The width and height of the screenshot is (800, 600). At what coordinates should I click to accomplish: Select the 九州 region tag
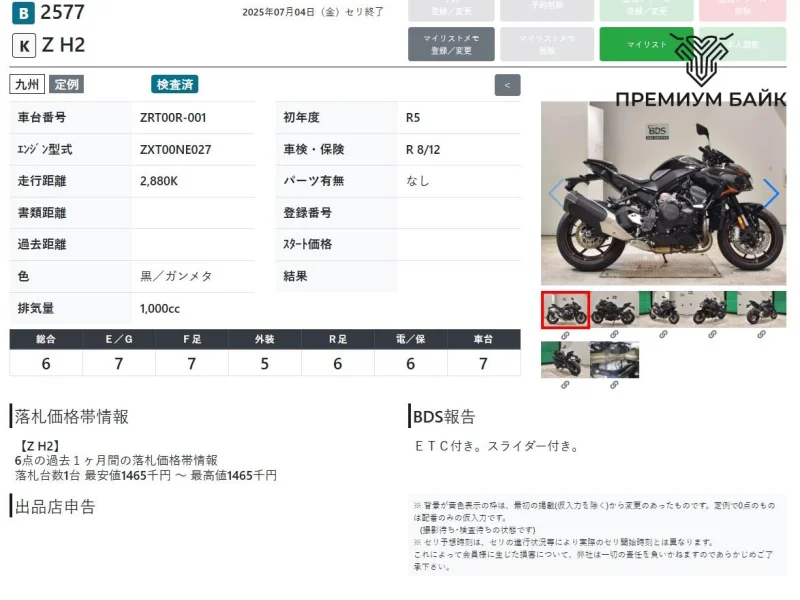click(x=27, y=85)
